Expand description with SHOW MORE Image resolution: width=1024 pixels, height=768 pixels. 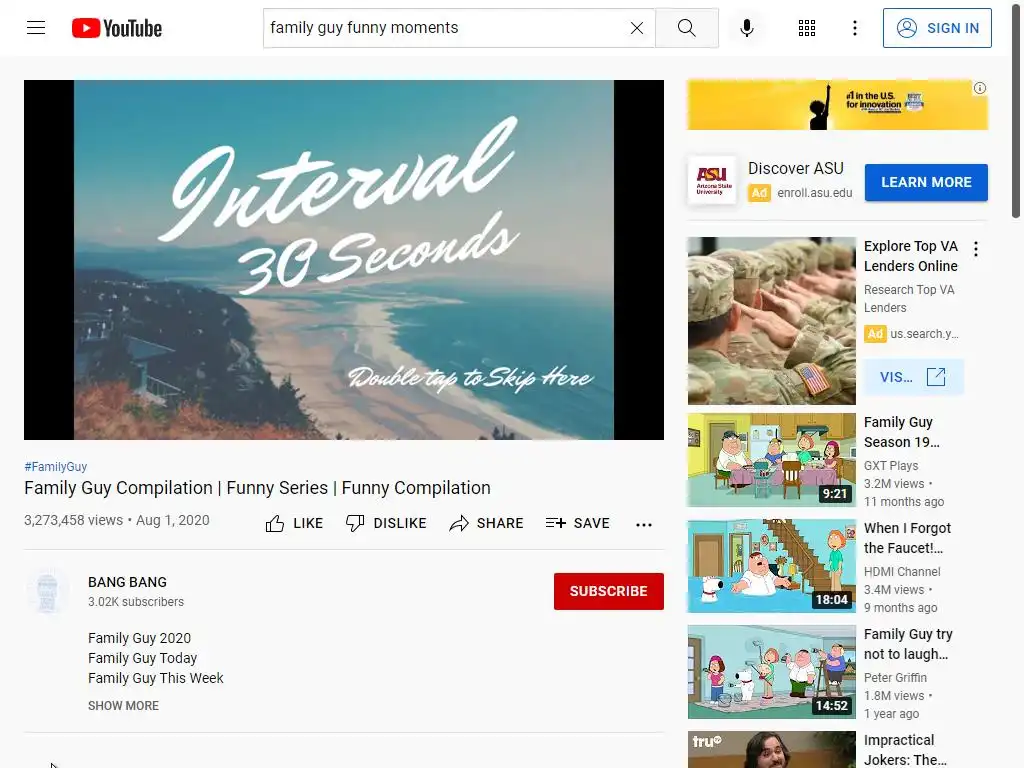click(x=123, y=705)
